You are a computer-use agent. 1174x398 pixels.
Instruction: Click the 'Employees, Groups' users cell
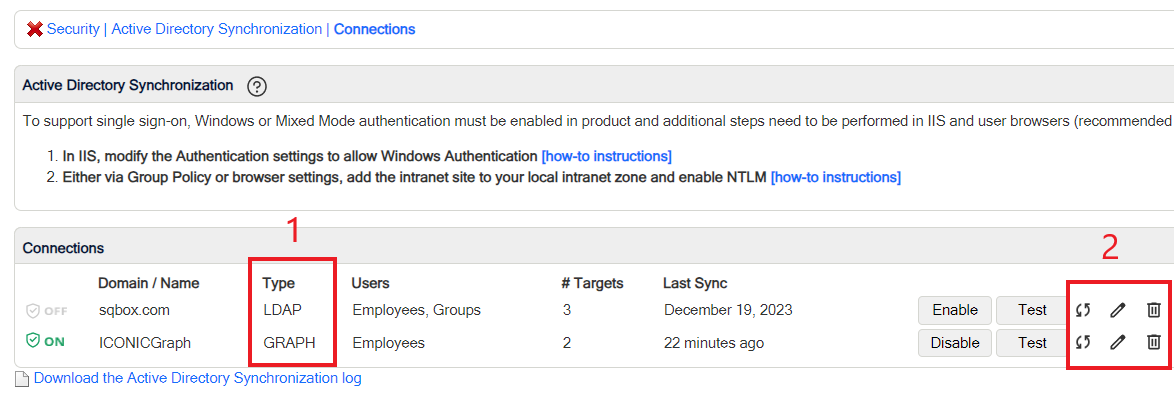coord(416,310)
